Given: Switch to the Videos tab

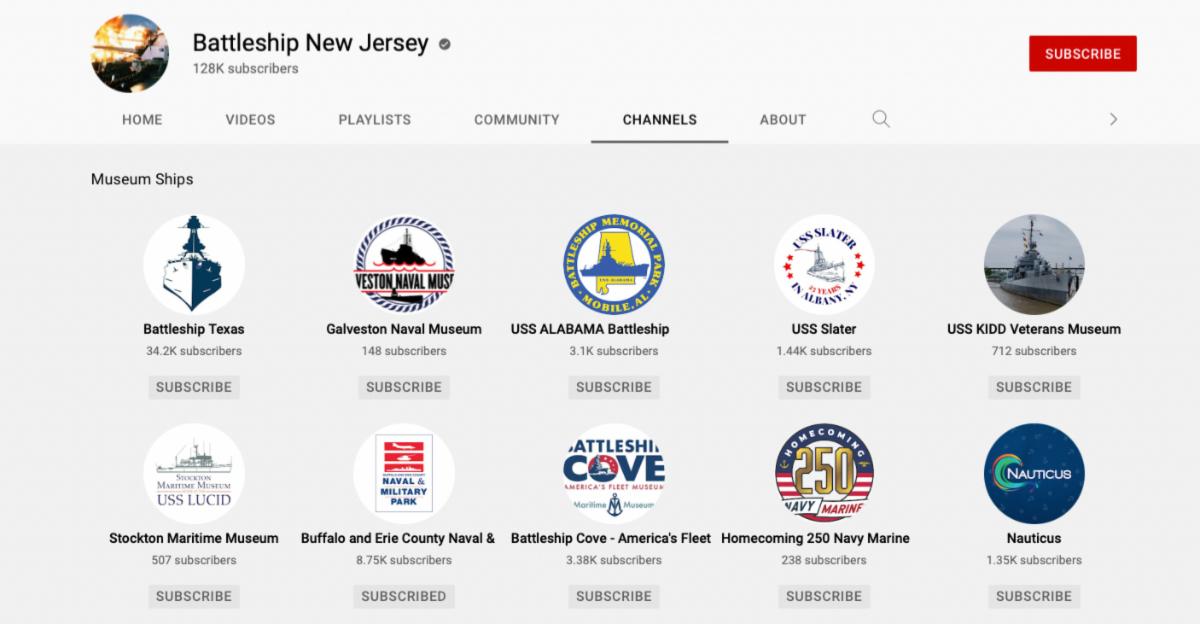Looking at the screenshot, I should (250, 119).
